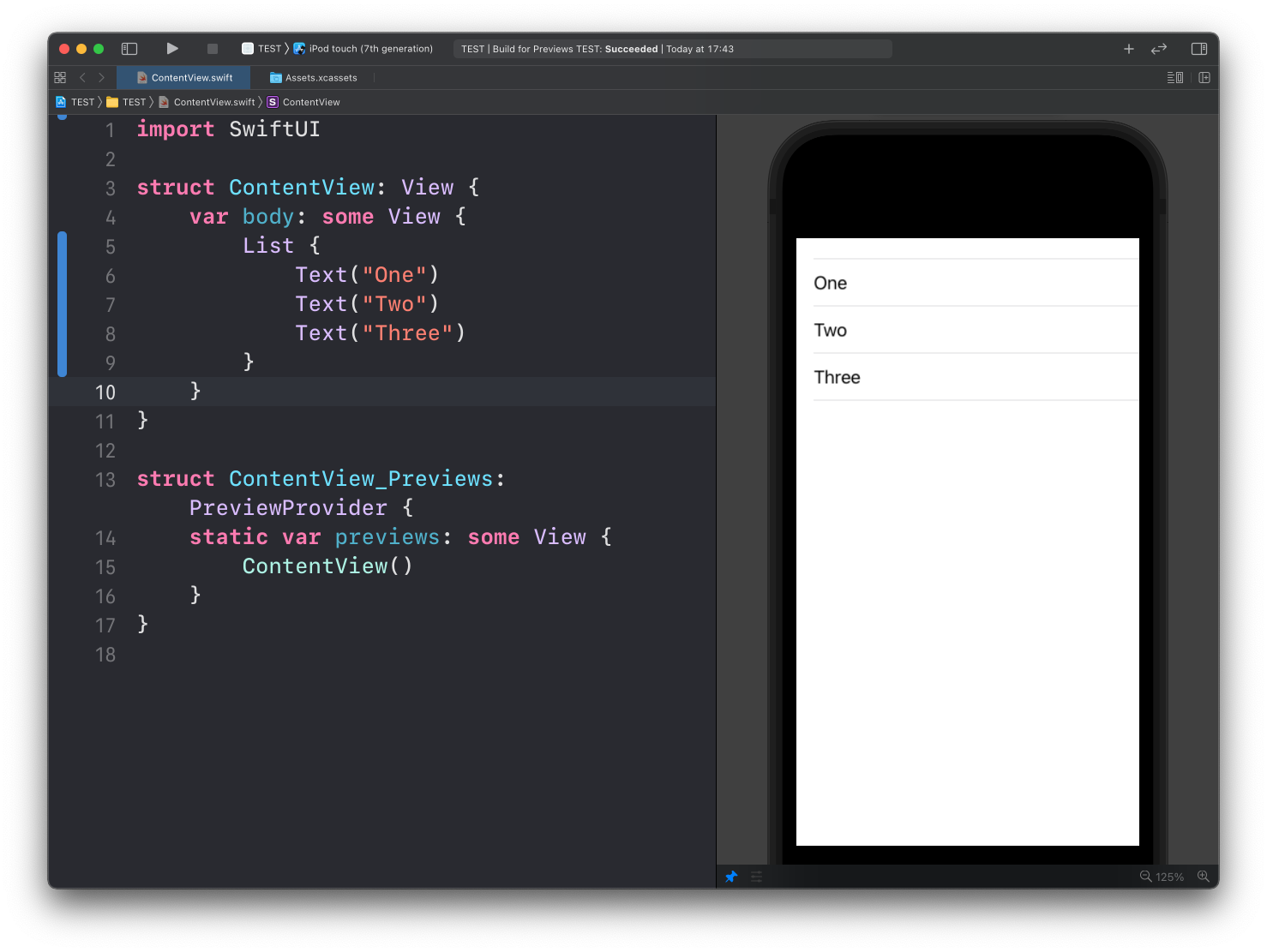
Task: Toggle the left navigator sidebar
Action: pos(129,49)
